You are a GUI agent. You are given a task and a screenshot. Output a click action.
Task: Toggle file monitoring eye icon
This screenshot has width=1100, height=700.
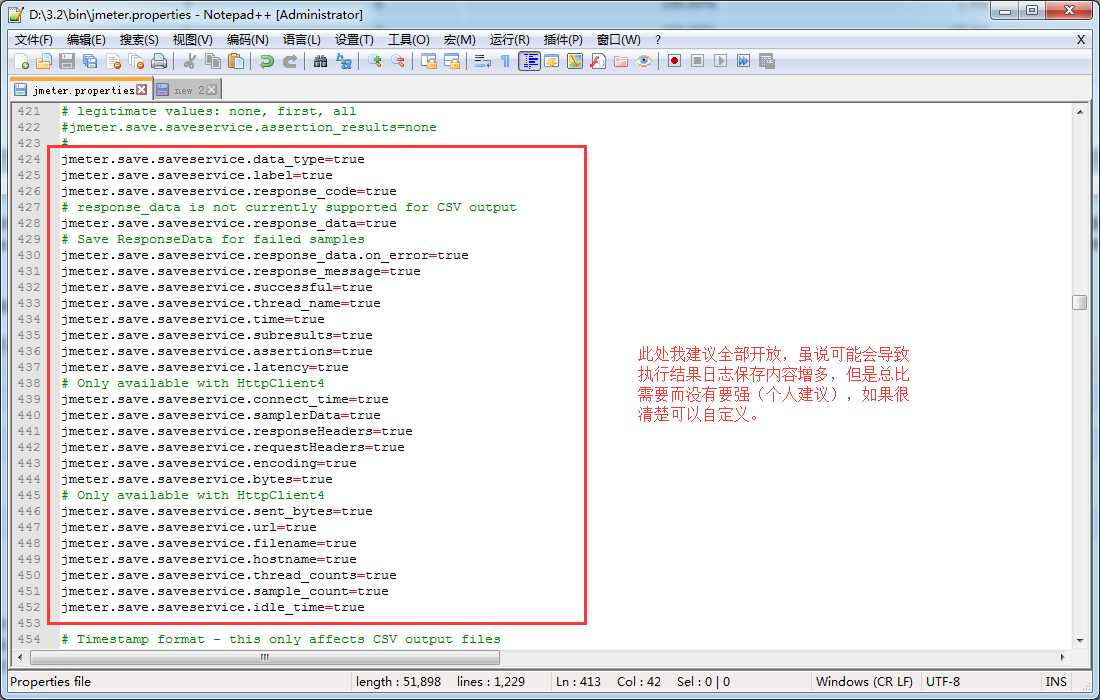click(644, 62)
